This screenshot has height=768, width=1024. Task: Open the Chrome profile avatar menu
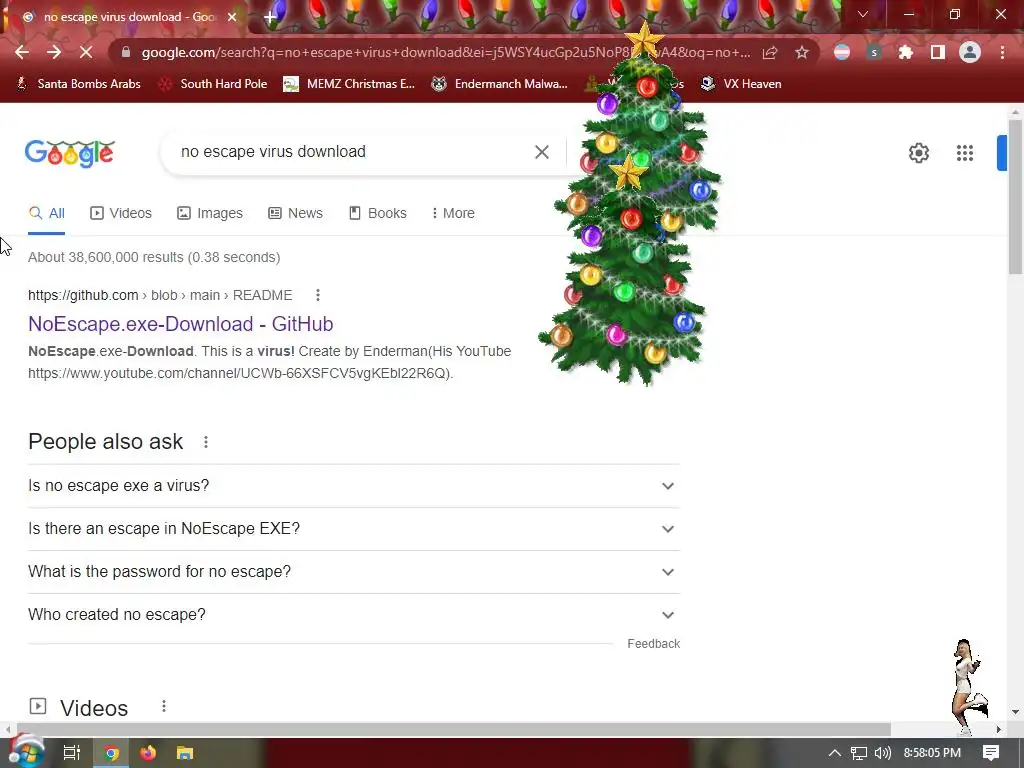coord(970,52)
